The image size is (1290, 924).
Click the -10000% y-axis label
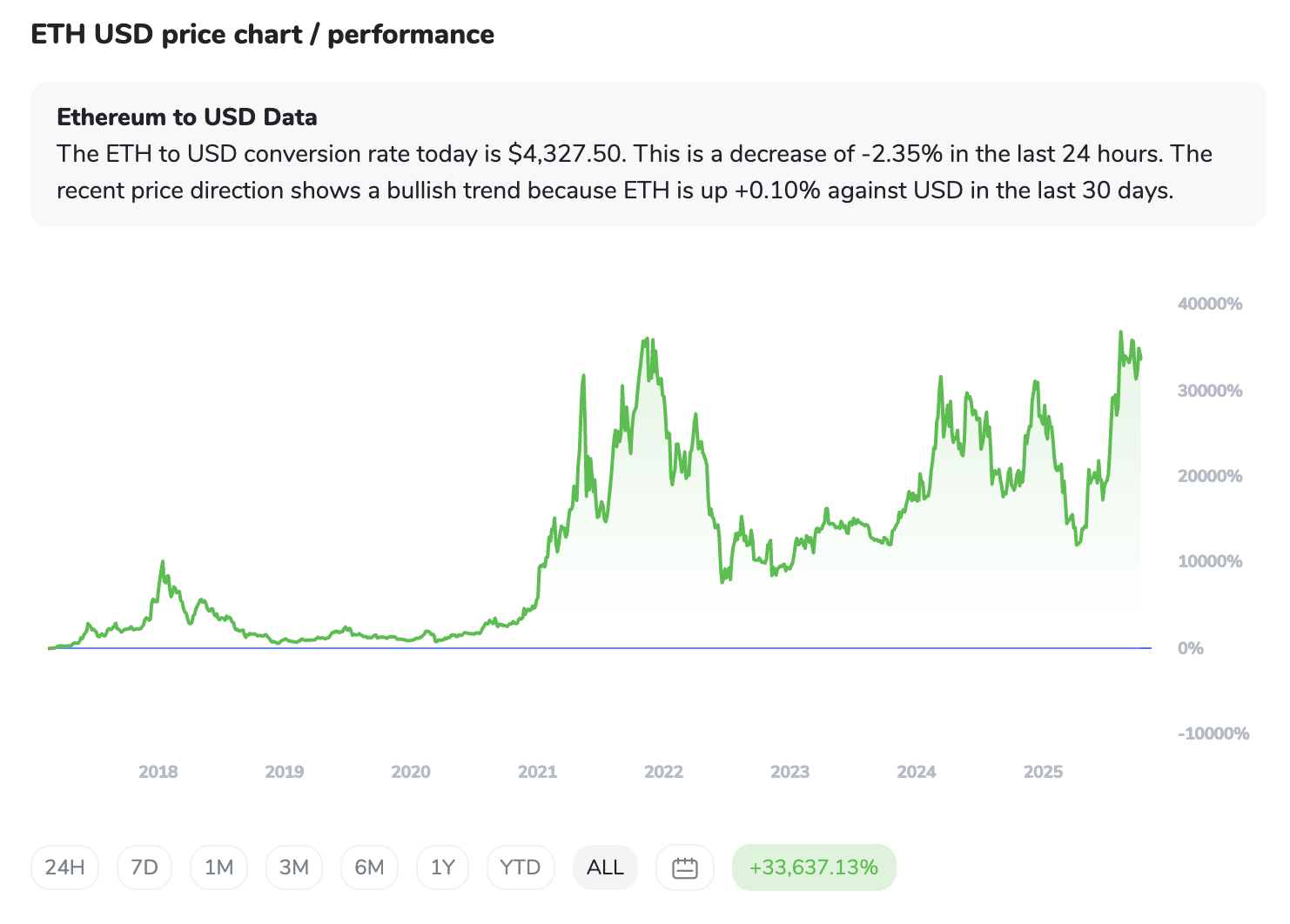coord(1213,734)
